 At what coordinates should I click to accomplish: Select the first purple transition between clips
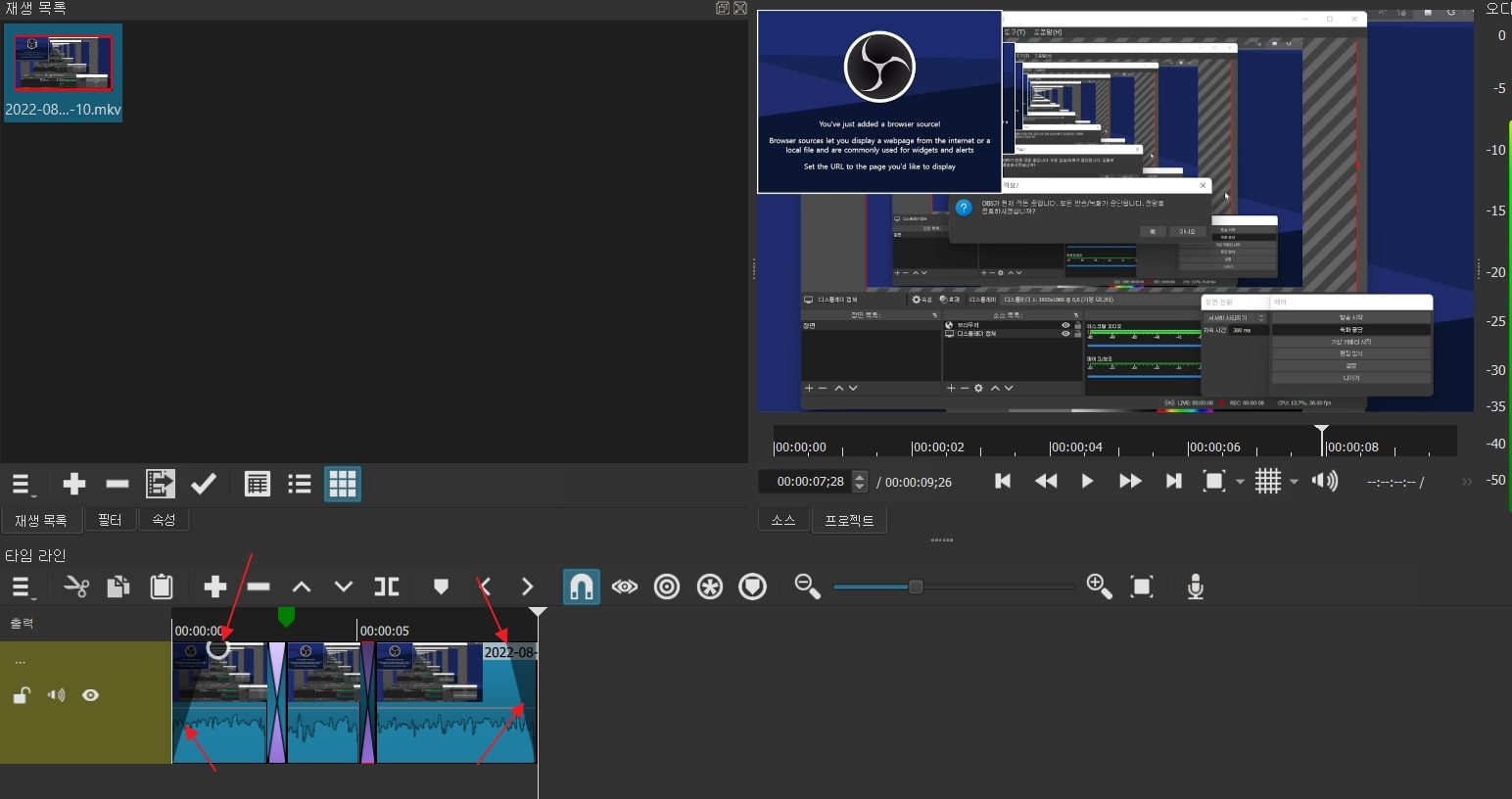coord(277,702)
